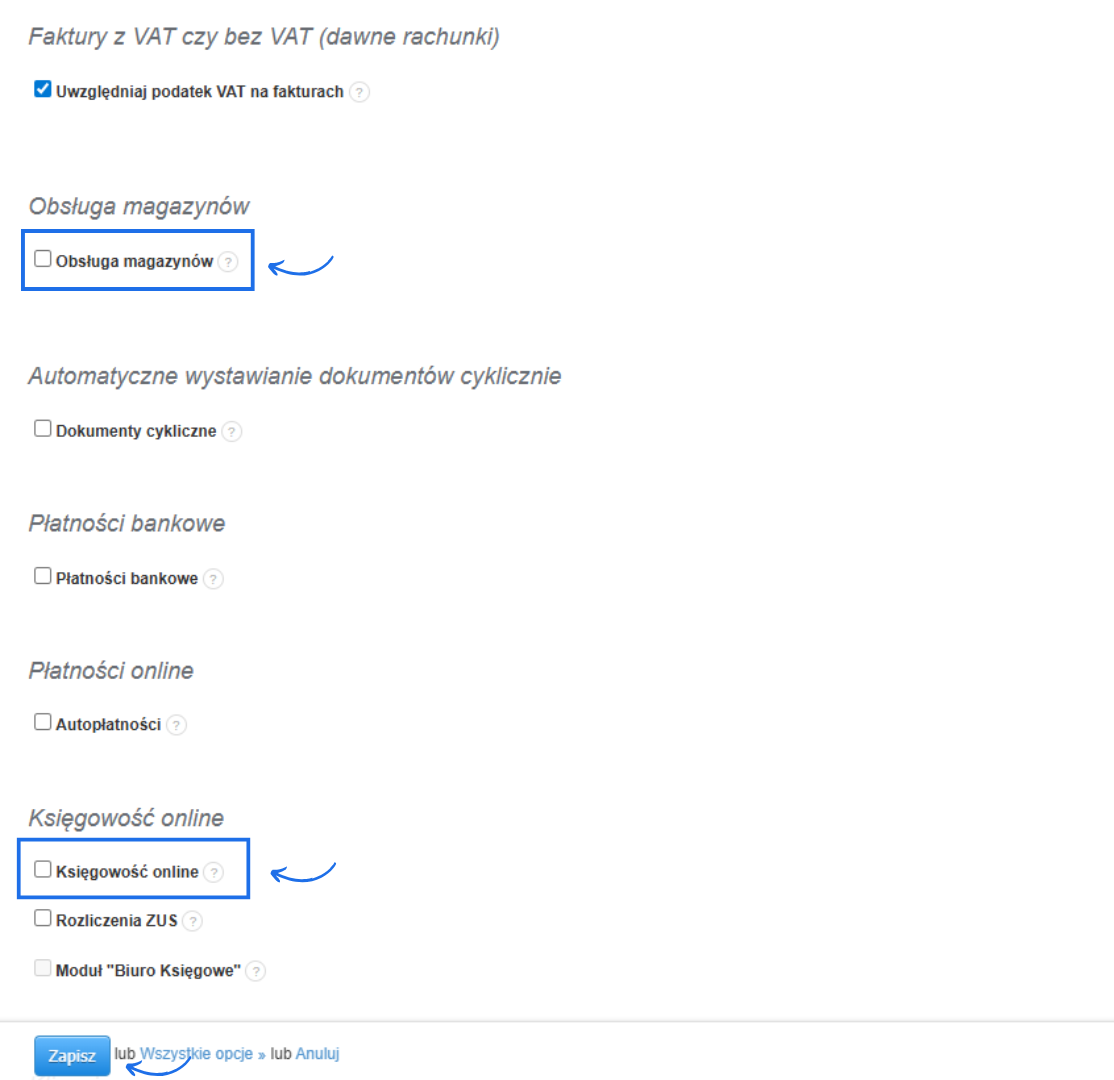
Task: Click the question mark beside Obsługa magazynów
Action: coord(229,262)
